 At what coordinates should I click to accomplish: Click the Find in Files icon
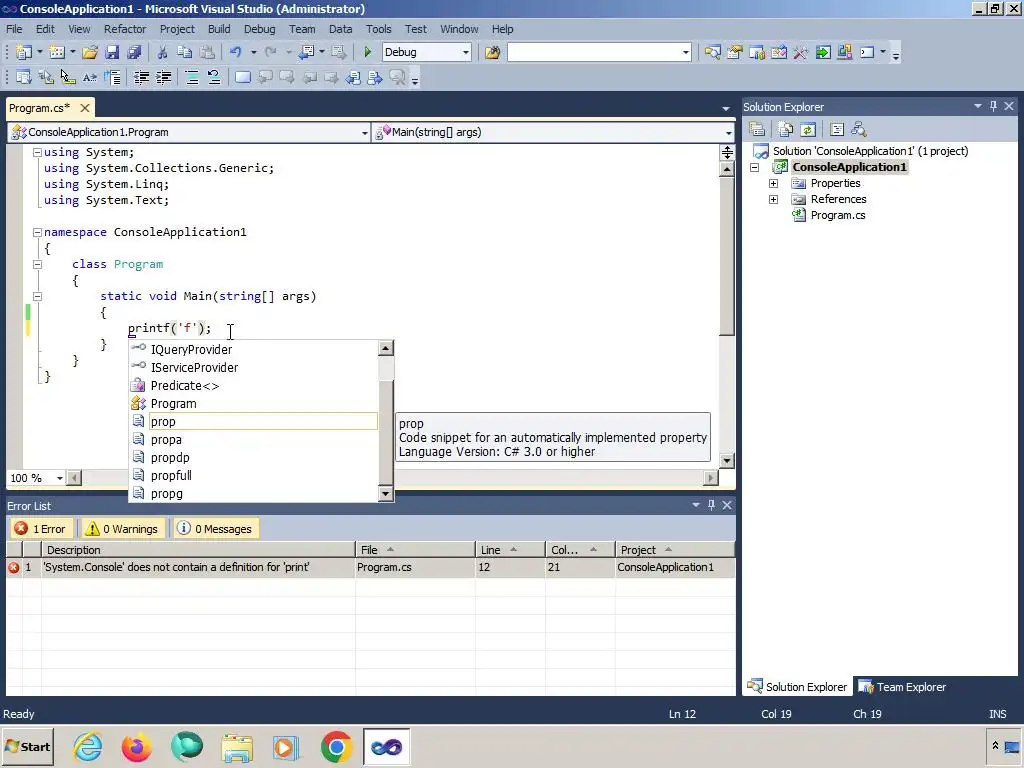(x=492, y=52)
